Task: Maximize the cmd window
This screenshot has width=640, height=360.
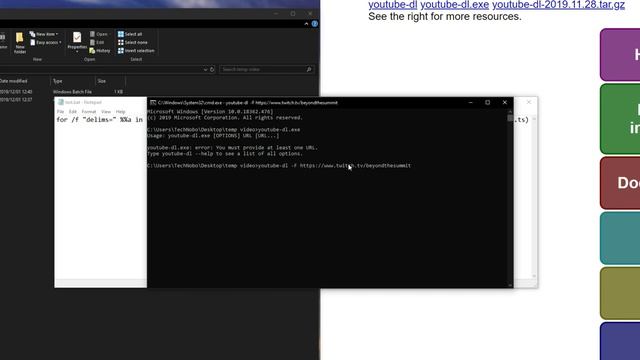Action: 488,102
